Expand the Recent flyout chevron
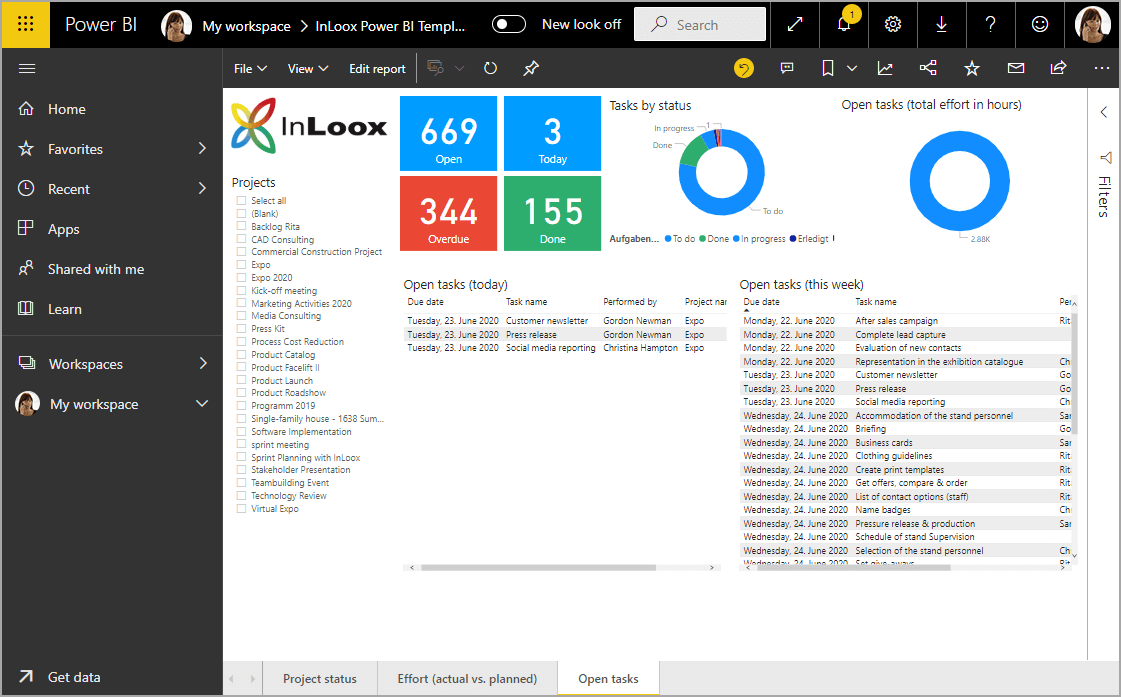Viewport: 1121px width, 697px height. tap(202, 189)
